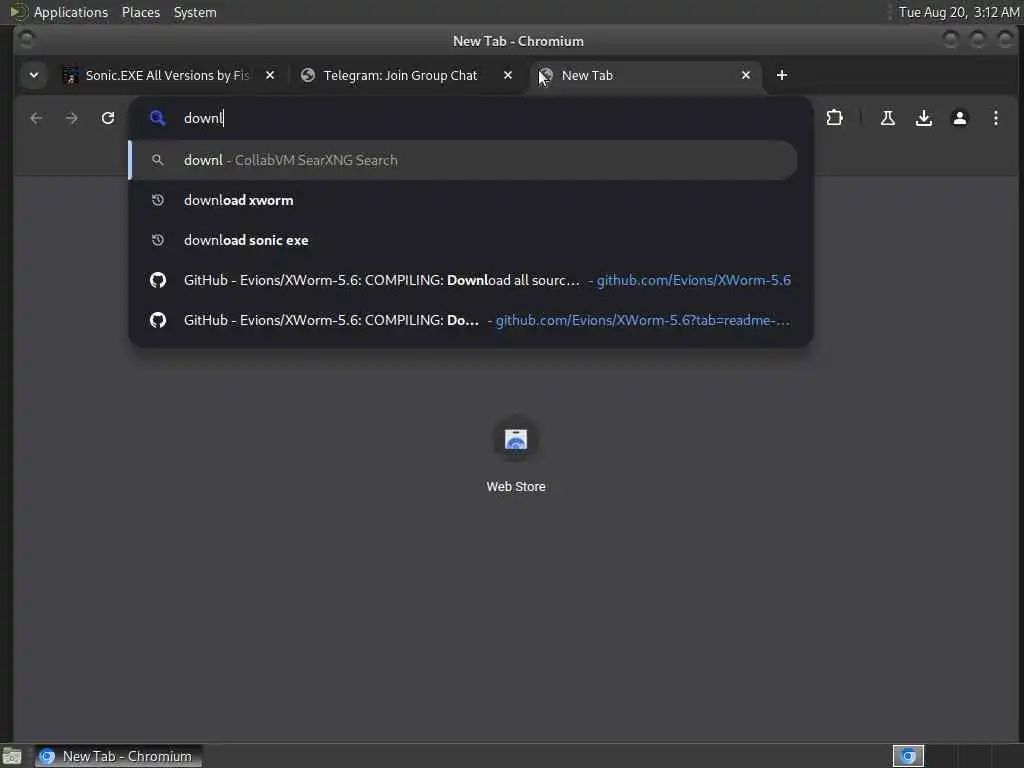Click the 'Web Store' label
This screenshot has height=768, width=1024.
tap(516, 487)
